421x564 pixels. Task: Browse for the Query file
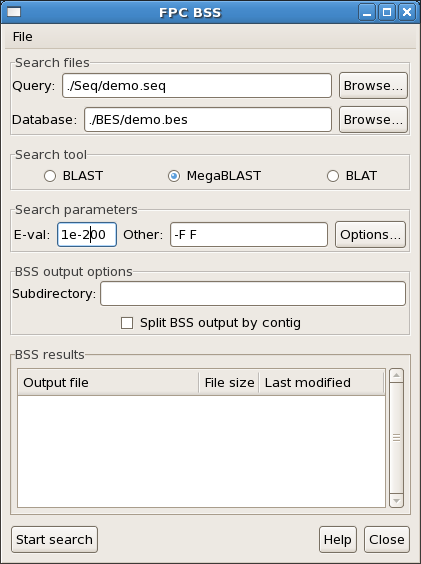[373, 86]
